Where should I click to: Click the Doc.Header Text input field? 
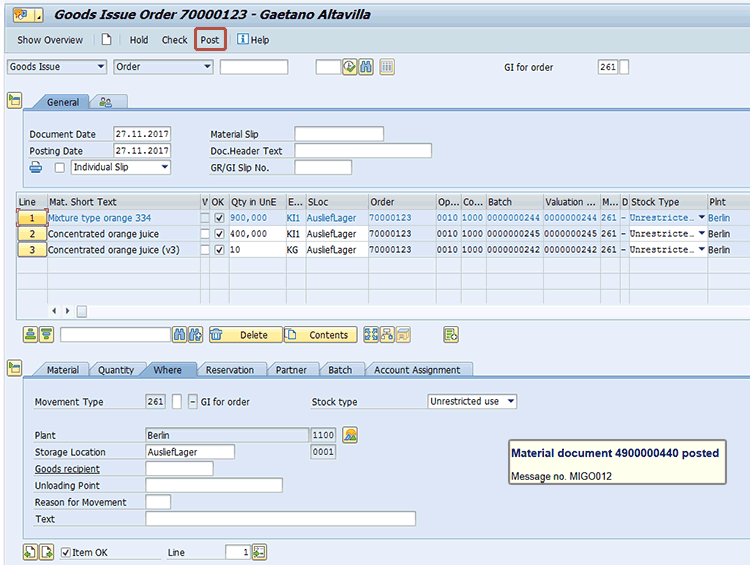362,151
